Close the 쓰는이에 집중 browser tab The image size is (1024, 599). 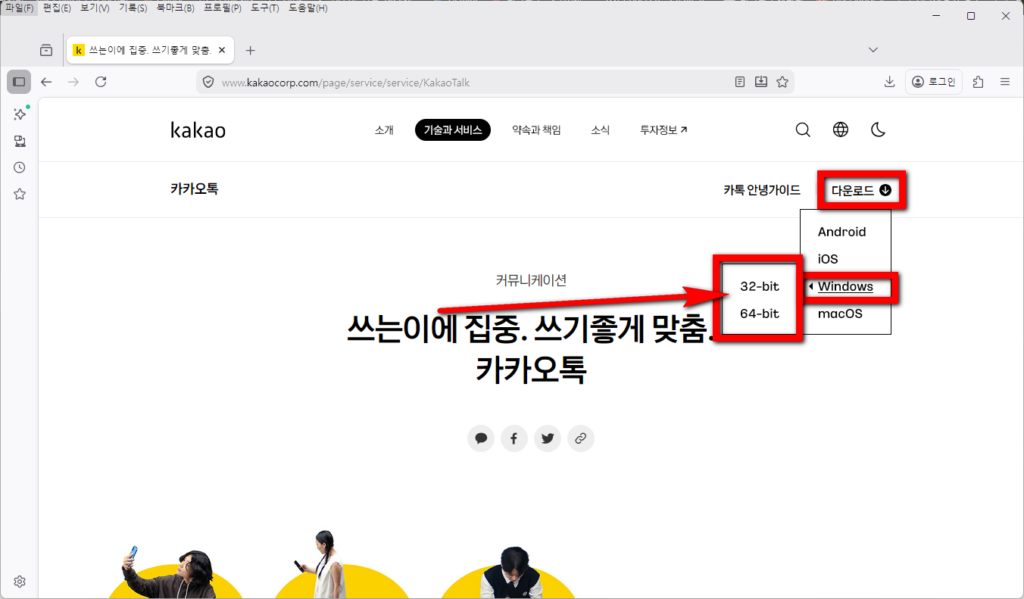[221, 50]
